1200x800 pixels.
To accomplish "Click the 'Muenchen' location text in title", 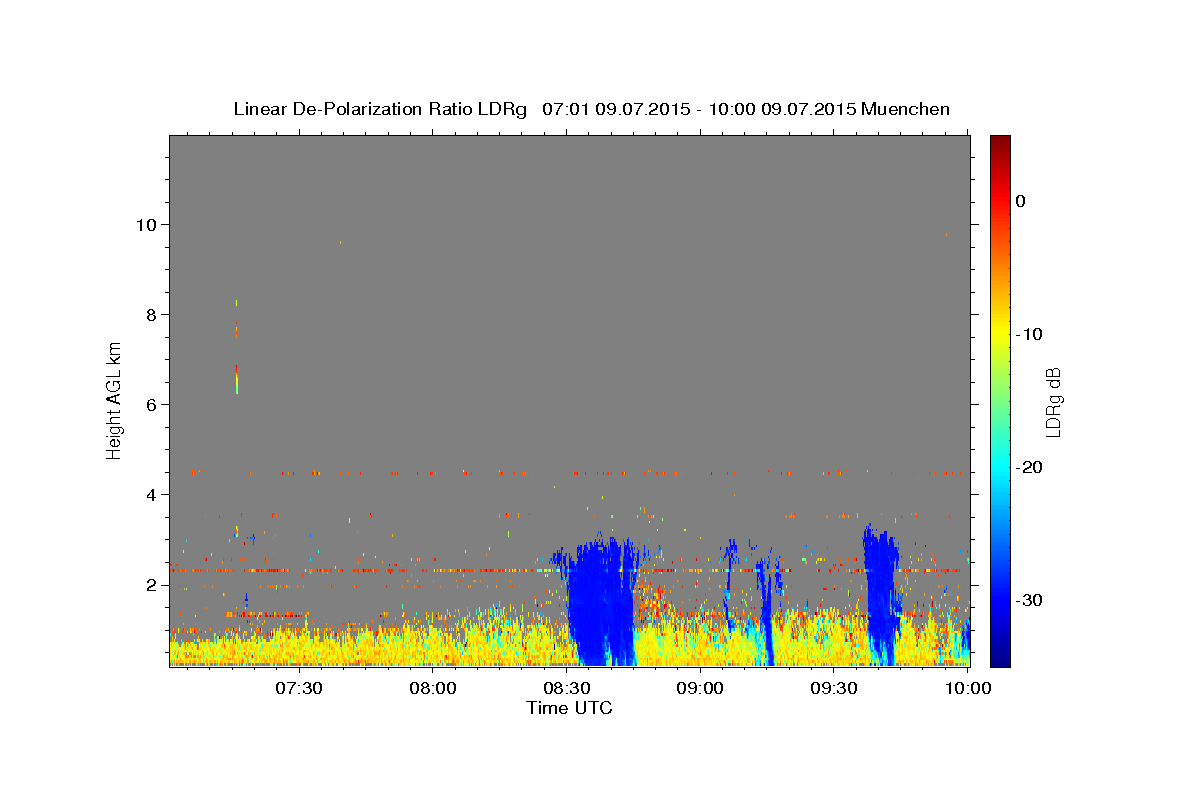I will click(x=906, y=109).
